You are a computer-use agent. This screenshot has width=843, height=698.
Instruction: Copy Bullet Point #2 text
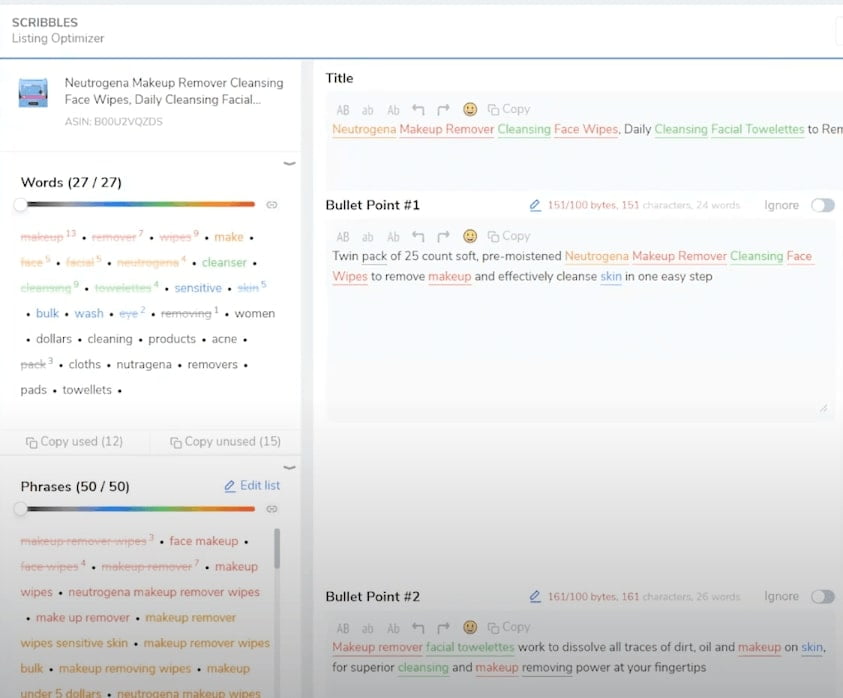coord(509,628)
